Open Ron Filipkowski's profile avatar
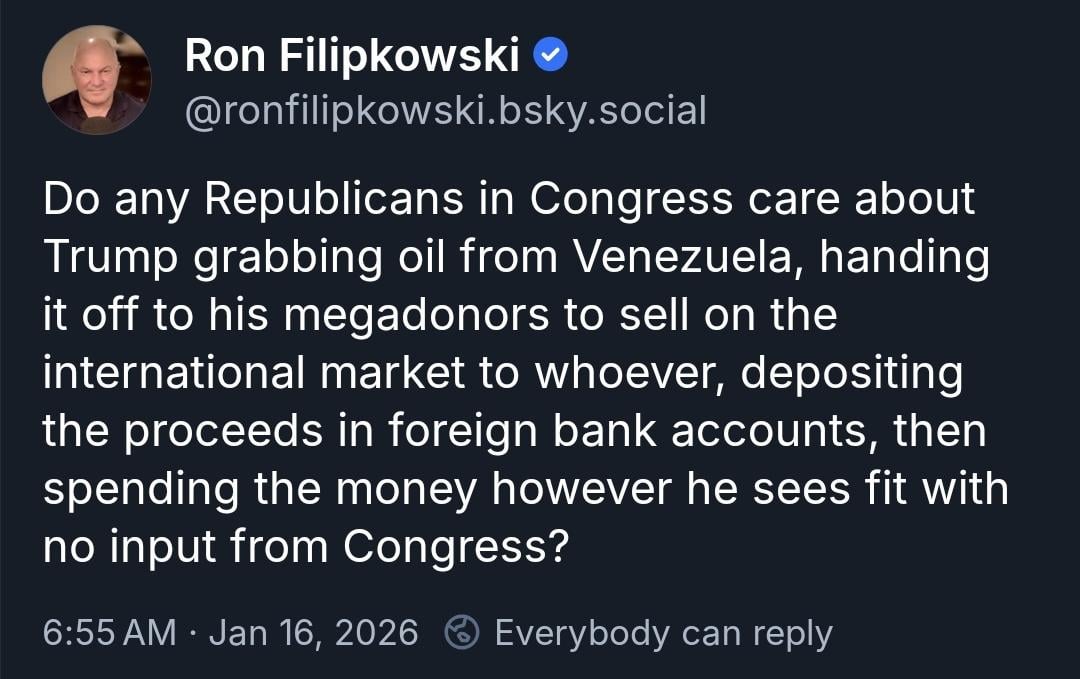Image resolution: width=1080 pixels, height=679 pixels. 96,80
